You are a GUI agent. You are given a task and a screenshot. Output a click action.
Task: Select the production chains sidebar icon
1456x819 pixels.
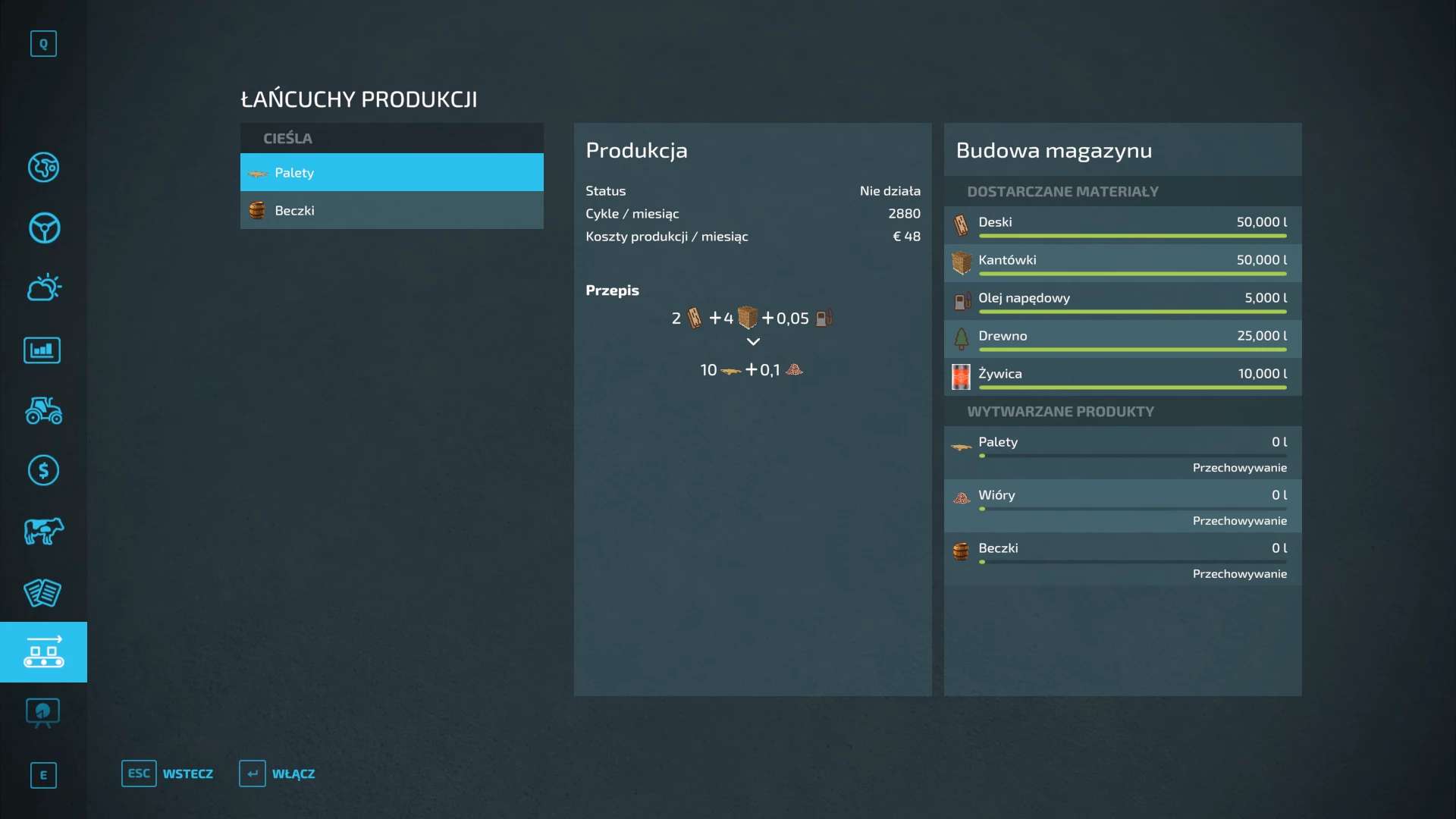(x=43, y=652)
